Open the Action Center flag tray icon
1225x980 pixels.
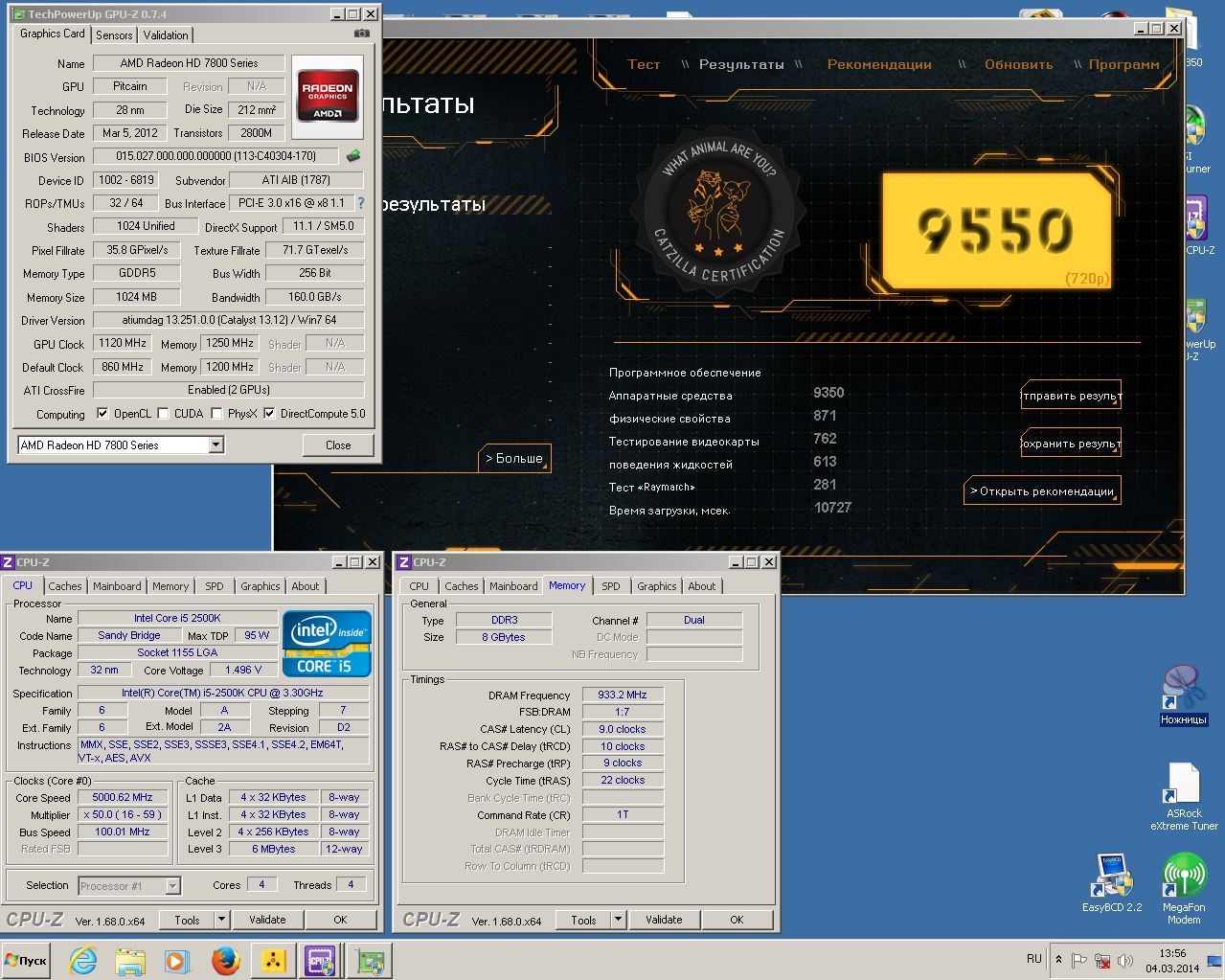click(1079, 960)
